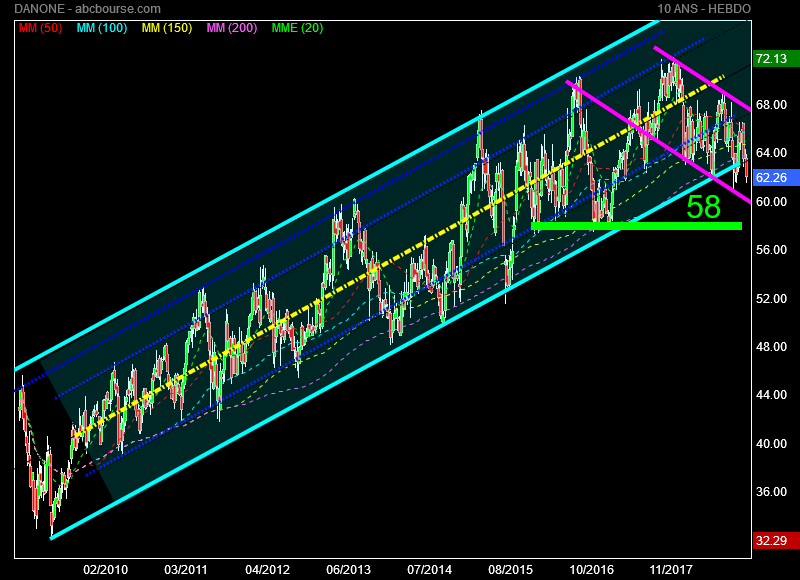Click the 10 ANS - HEBDO label
This screenshot has height=580, width=800.
pyautogui.click(x=704, y=9)
